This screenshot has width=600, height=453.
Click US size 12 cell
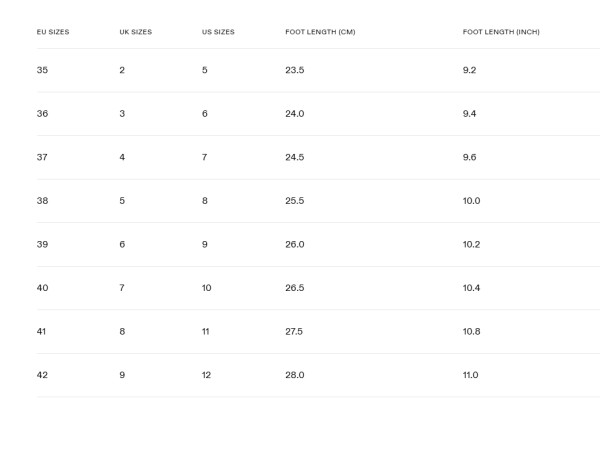[206, 375]
